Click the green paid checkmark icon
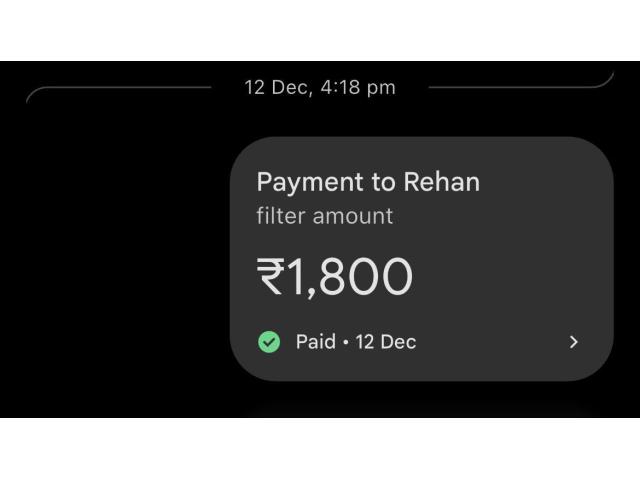The width and height of the screenshot is (640, 480). [269, 342]
